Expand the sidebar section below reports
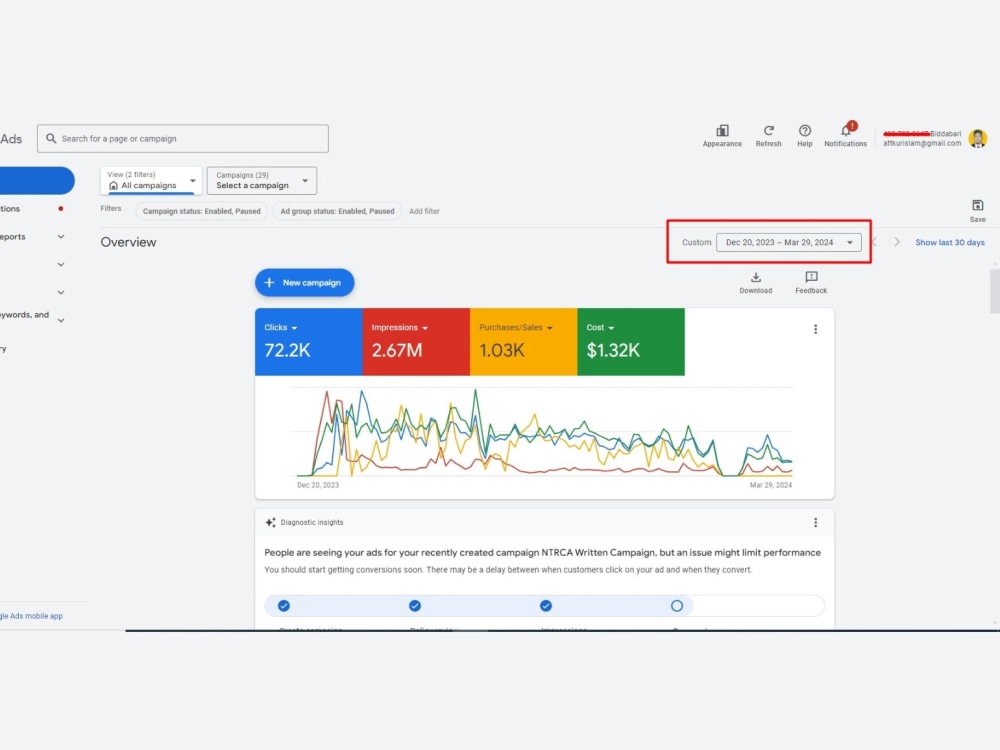 [61, 264]
